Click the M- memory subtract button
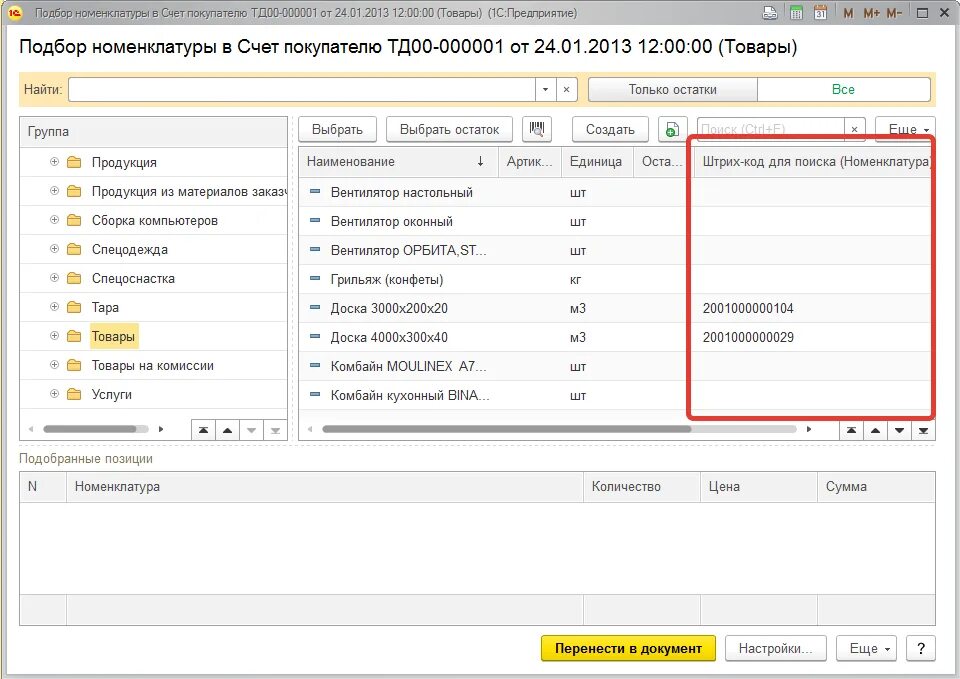Image resolution: width=960 pixels, height=679 pixels. [894, 12]
